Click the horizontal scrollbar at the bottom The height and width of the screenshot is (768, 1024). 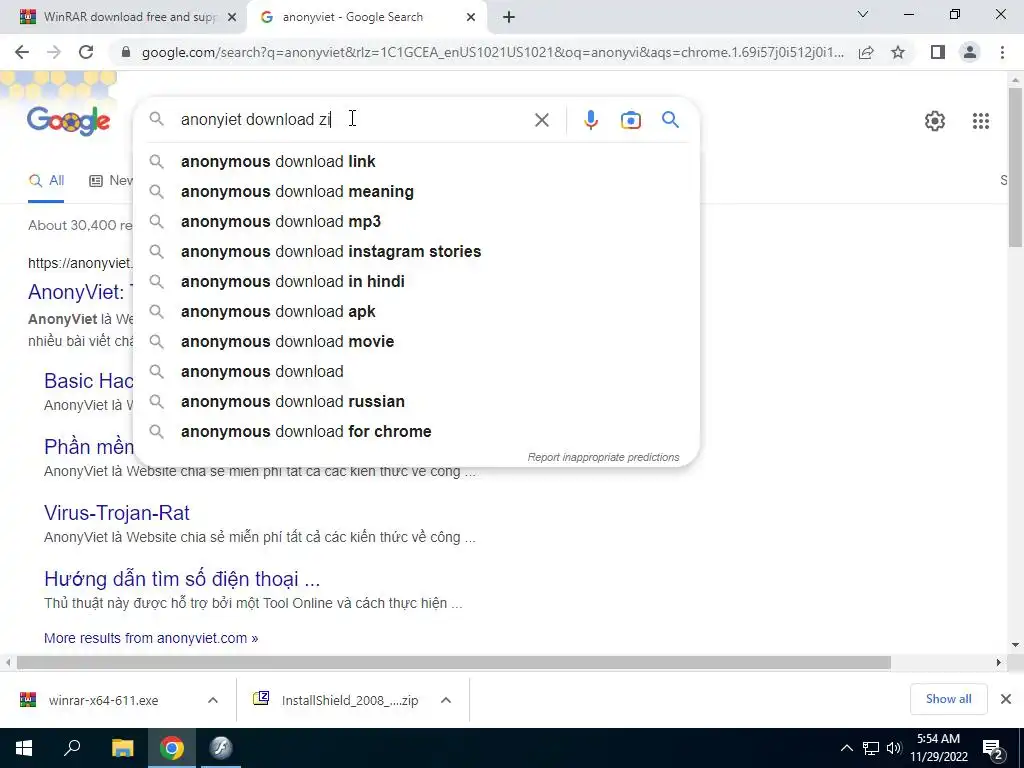point(453,663)
